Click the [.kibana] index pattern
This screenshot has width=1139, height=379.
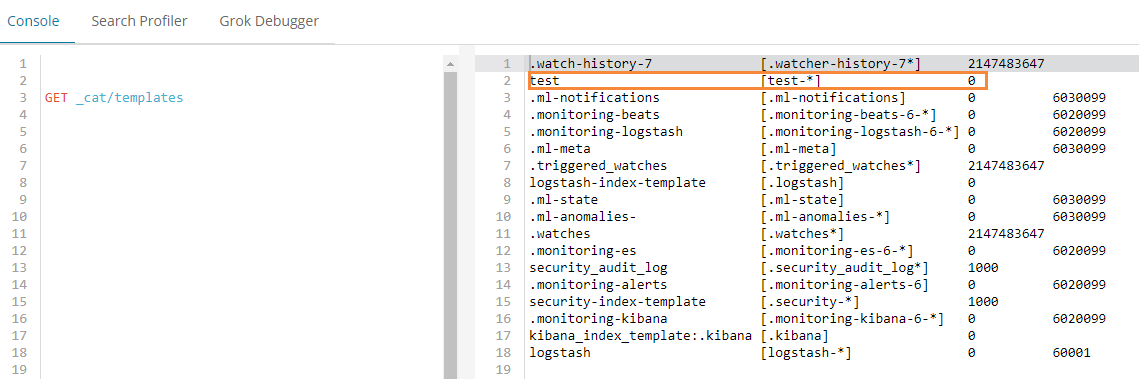pos(795,336)
